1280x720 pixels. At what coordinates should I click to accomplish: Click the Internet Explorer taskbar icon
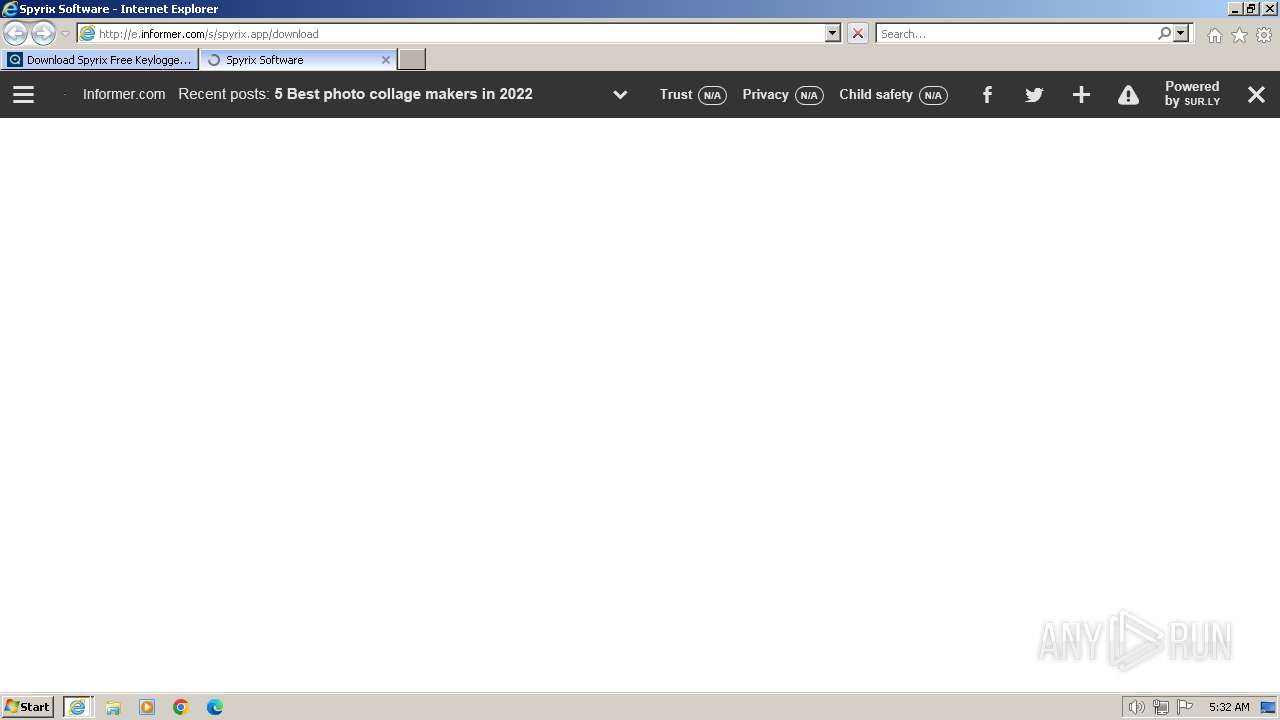click(78, 707)
